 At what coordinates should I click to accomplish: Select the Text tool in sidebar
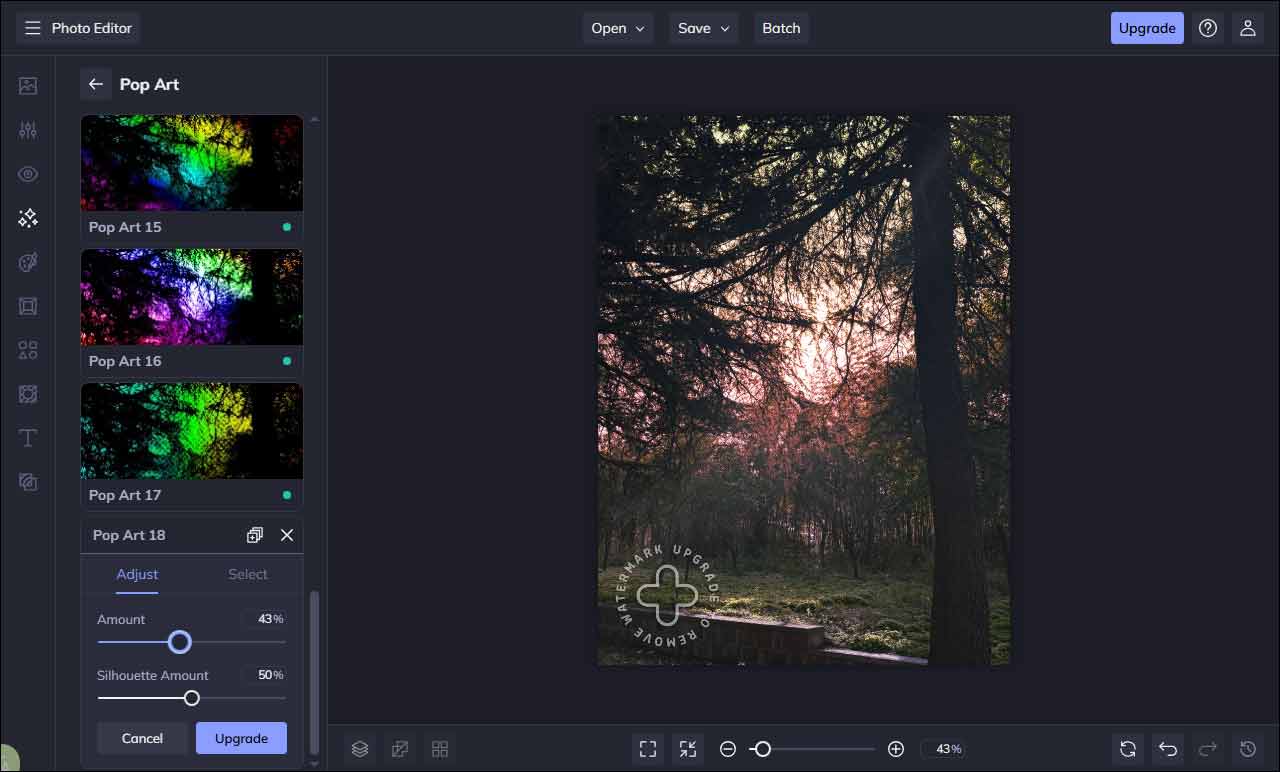click(x=28, y=438)
